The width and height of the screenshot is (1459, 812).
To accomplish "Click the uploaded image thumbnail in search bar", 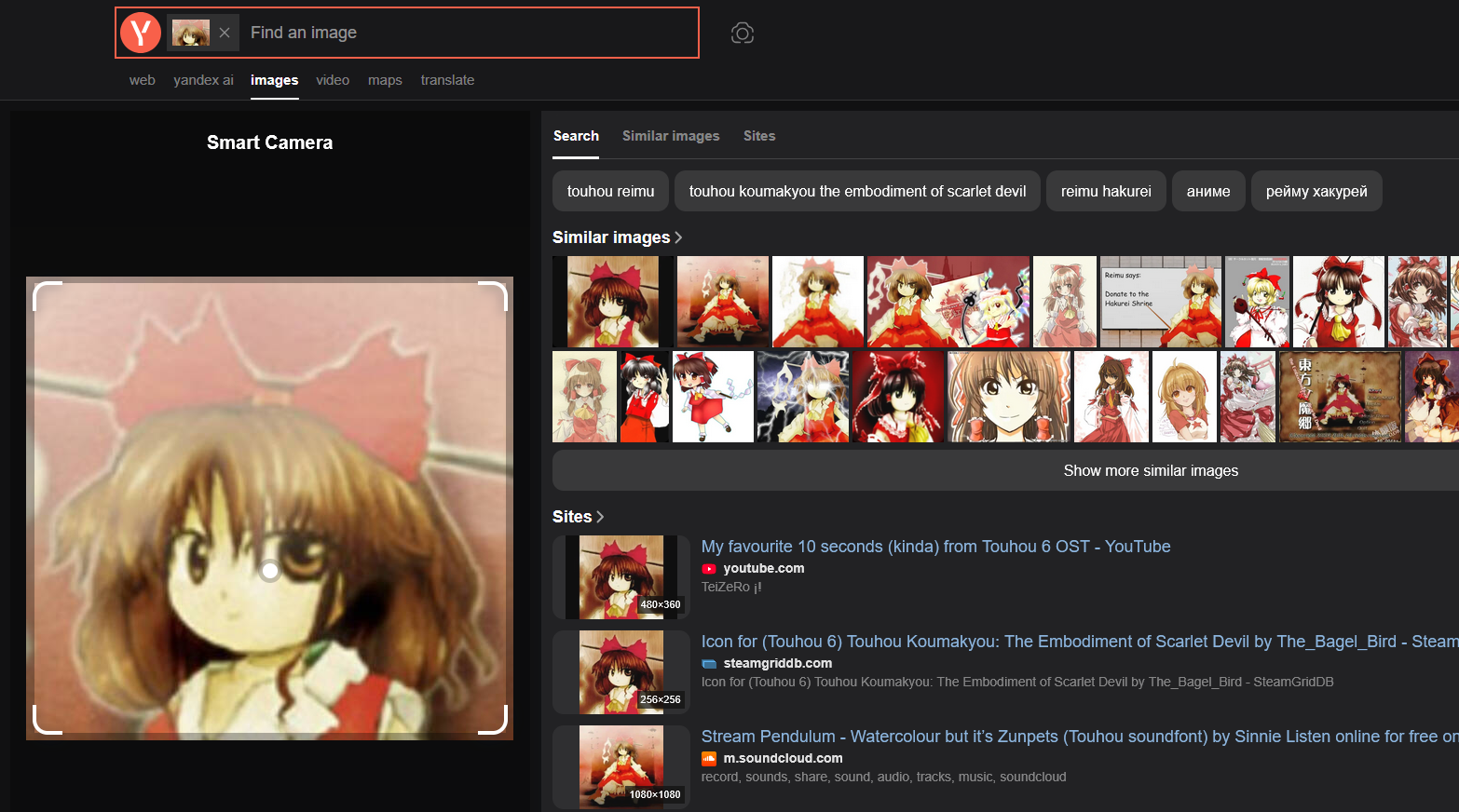I will 191,33.
